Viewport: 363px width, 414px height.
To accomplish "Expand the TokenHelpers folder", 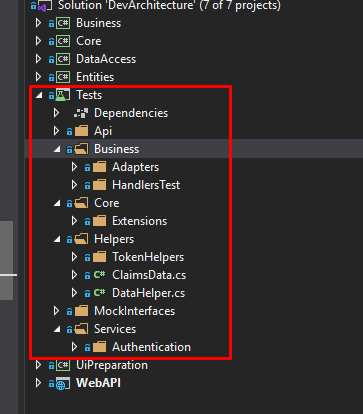I will (74, 257).
